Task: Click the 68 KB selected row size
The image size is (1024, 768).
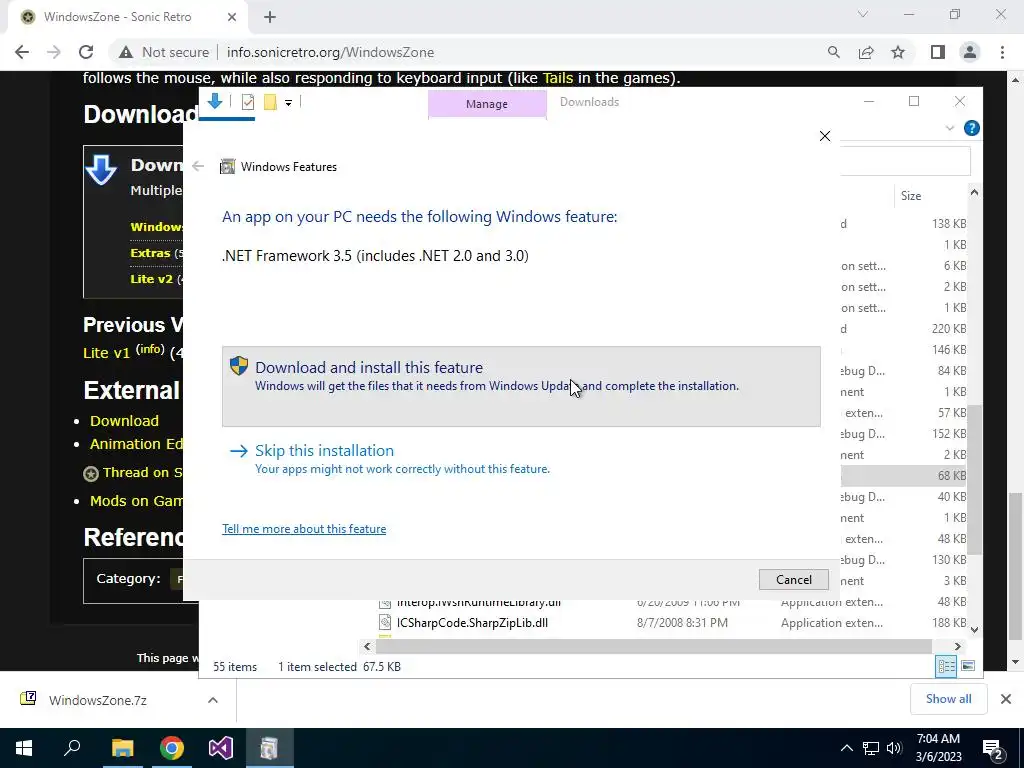Action: [x=952, y=476]
